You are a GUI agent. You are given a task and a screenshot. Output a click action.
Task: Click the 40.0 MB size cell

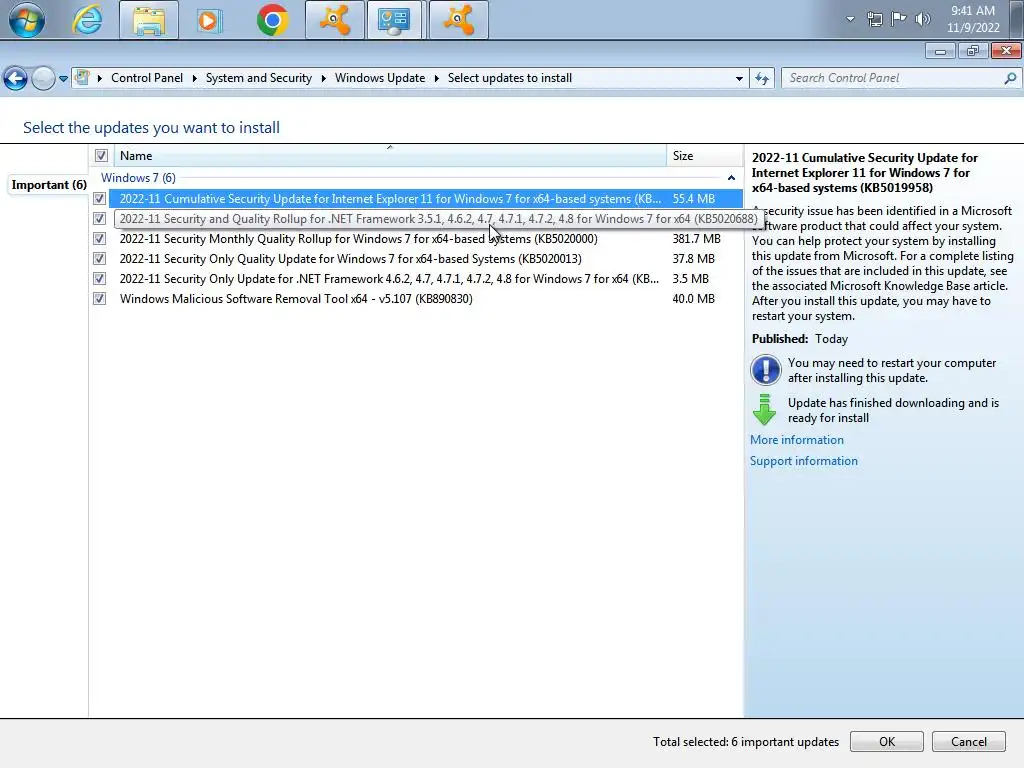click(x=694, y=298)
